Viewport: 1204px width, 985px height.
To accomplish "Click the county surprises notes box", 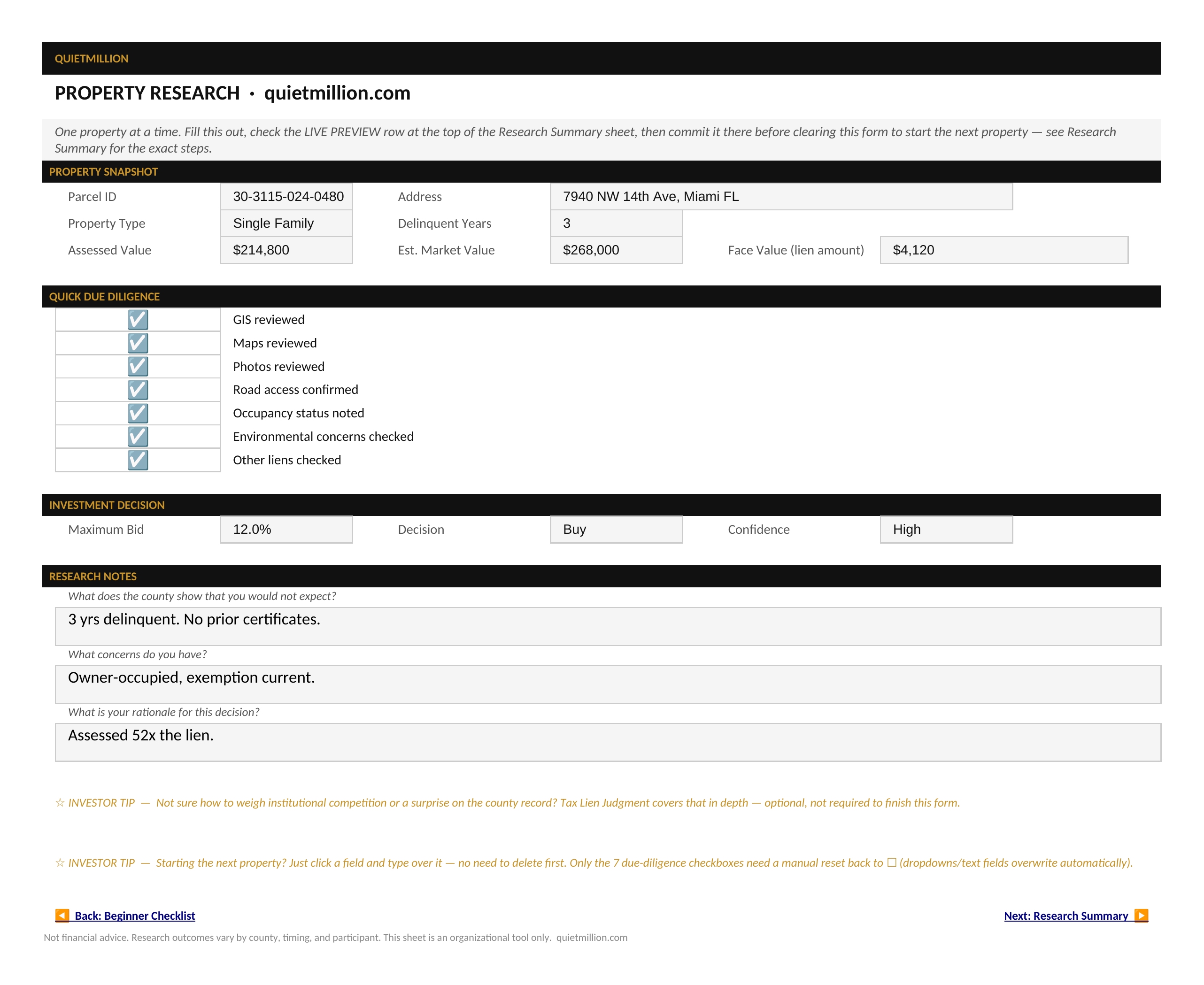I will (x=608, y=626).
